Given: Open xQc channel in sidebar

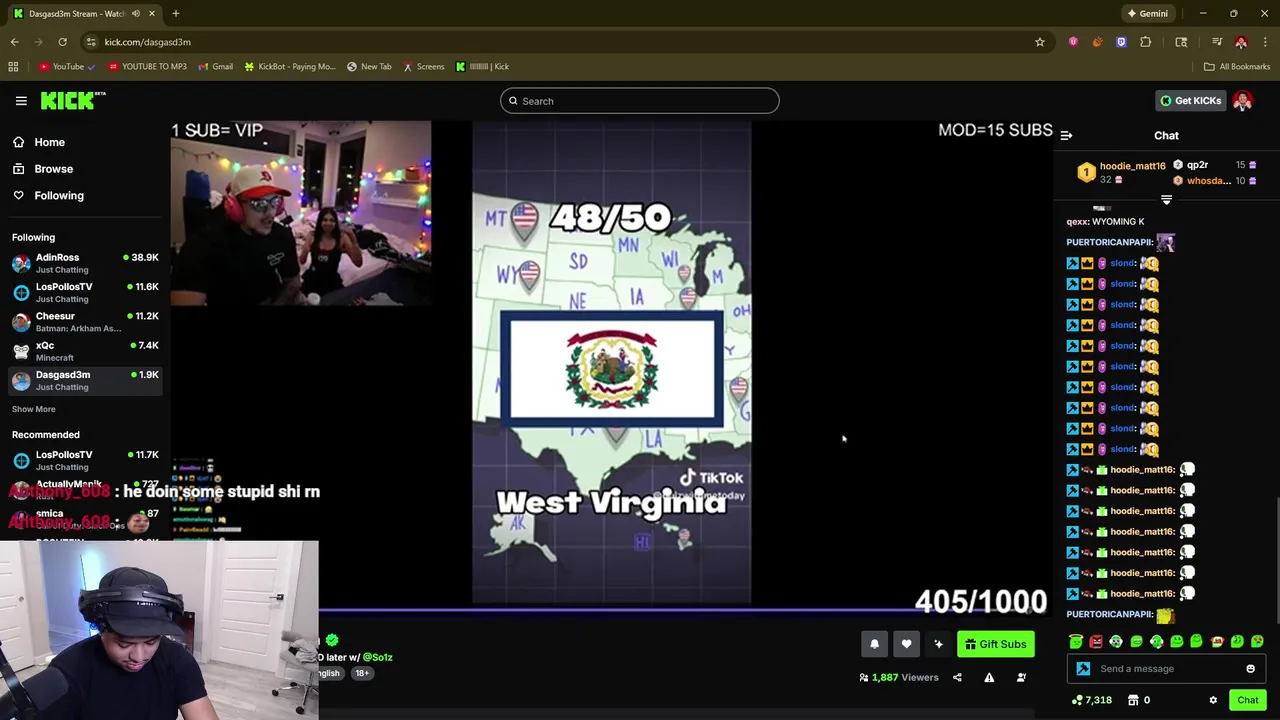Looking at the screenshot, I should tap(85, 351).
